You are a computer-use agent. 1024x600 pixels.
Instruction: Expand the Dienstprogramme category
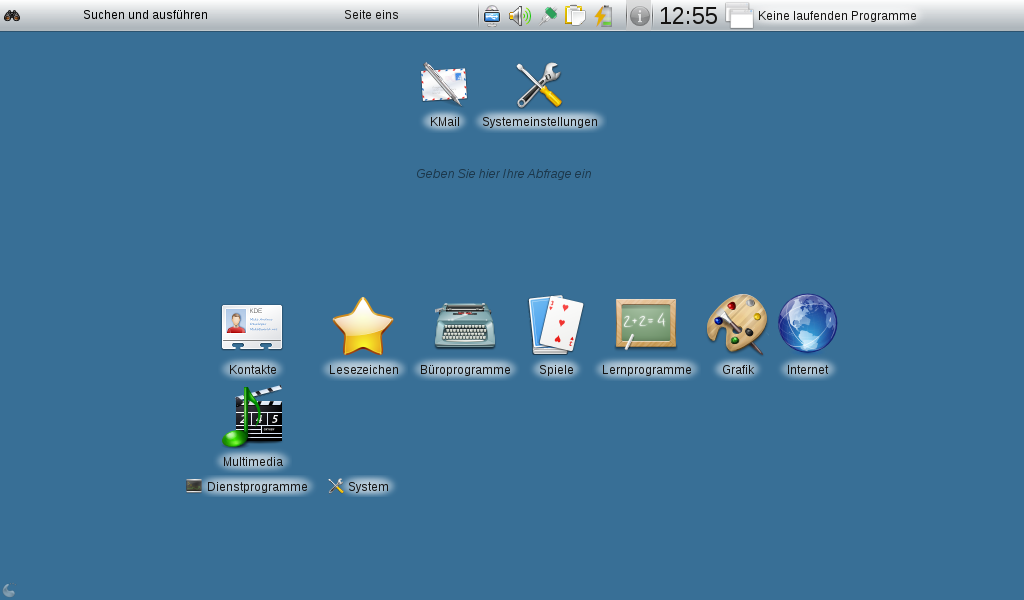pos(247,486)
